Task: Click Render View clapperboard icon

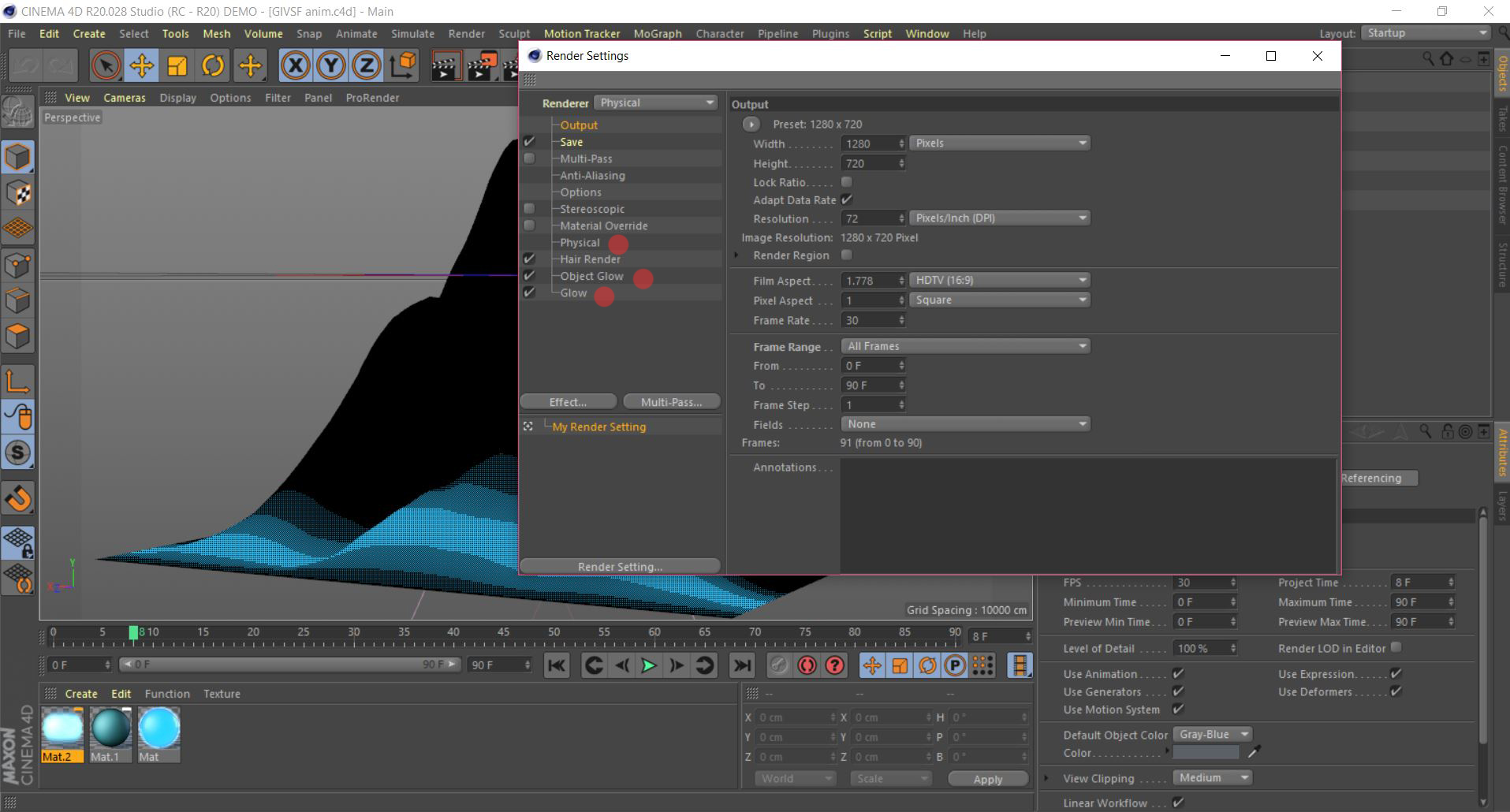Action: [x=446, y=66]
